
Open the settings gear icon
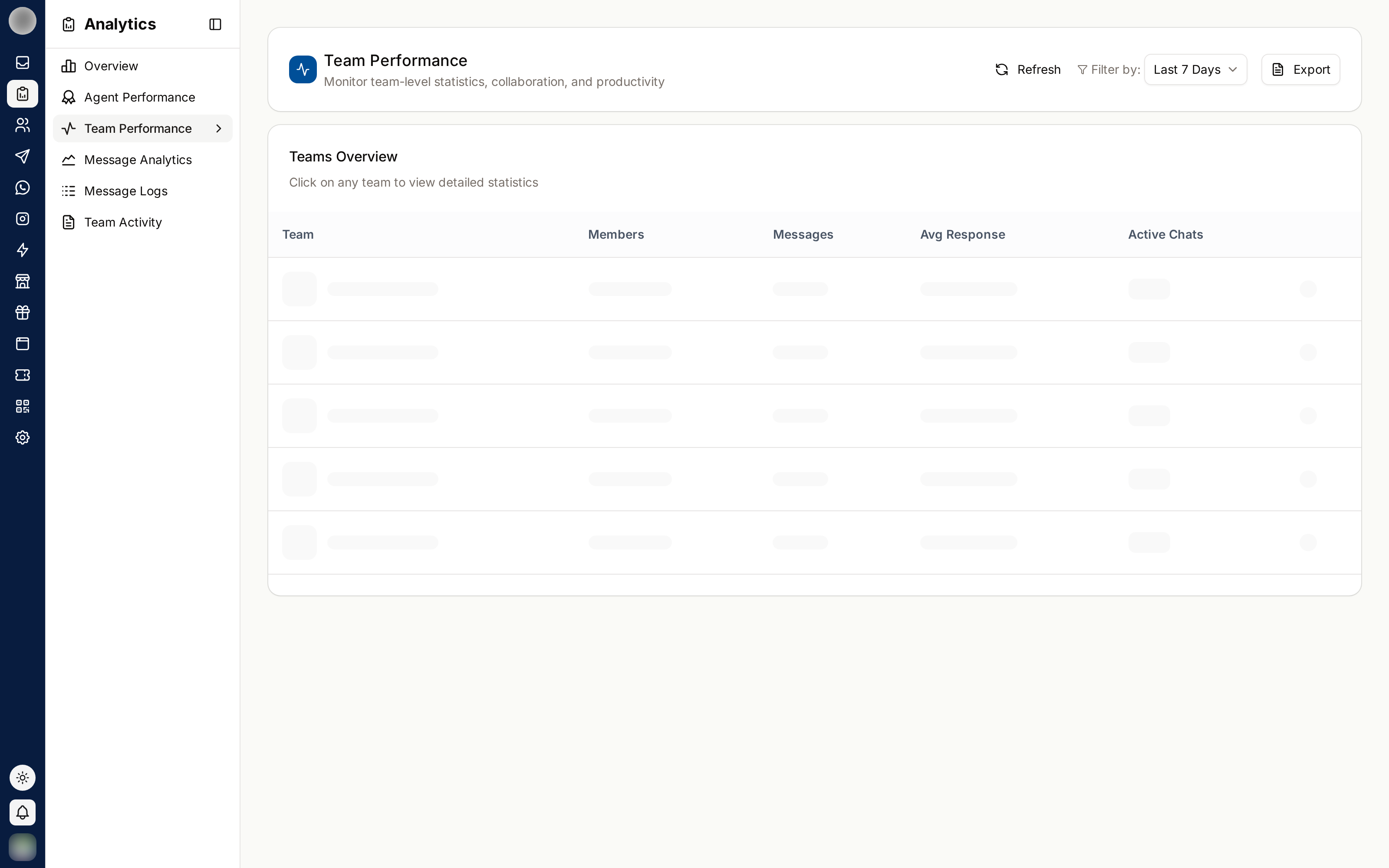(23, 437)
